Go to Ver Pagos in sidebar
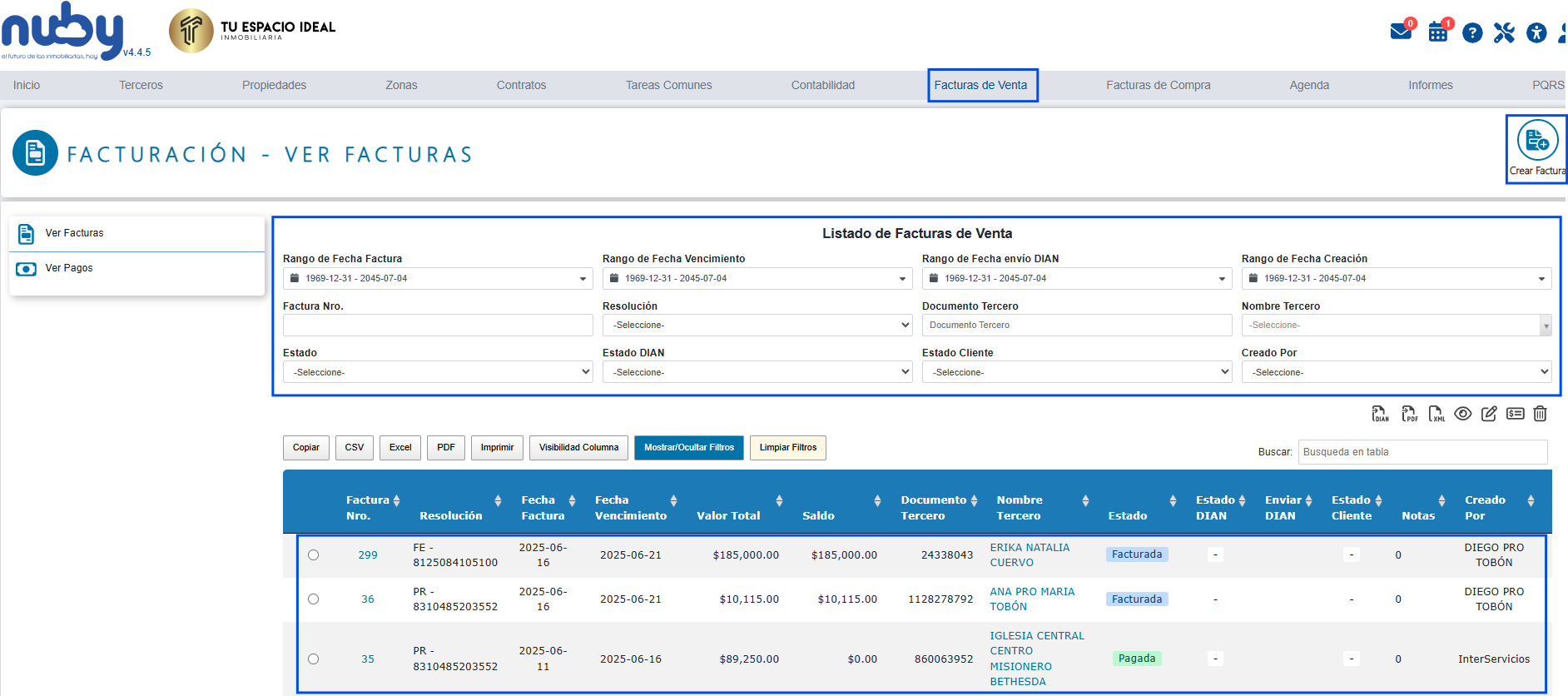1568x696 pixels. pos(69,268)
